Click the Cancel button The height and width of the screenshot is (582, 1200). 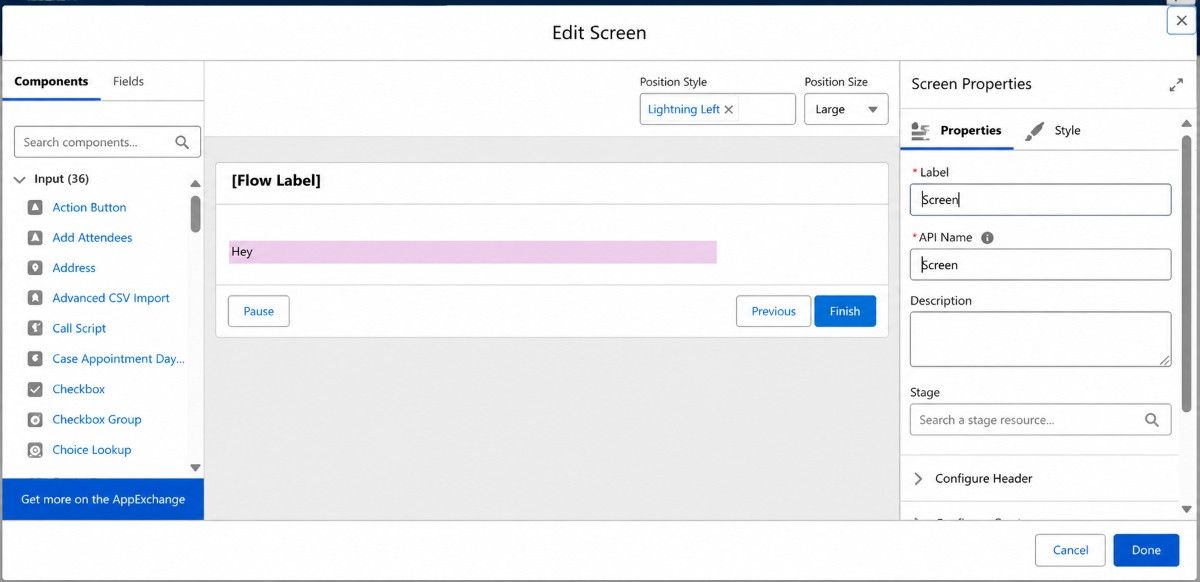tap(1070, 550)
